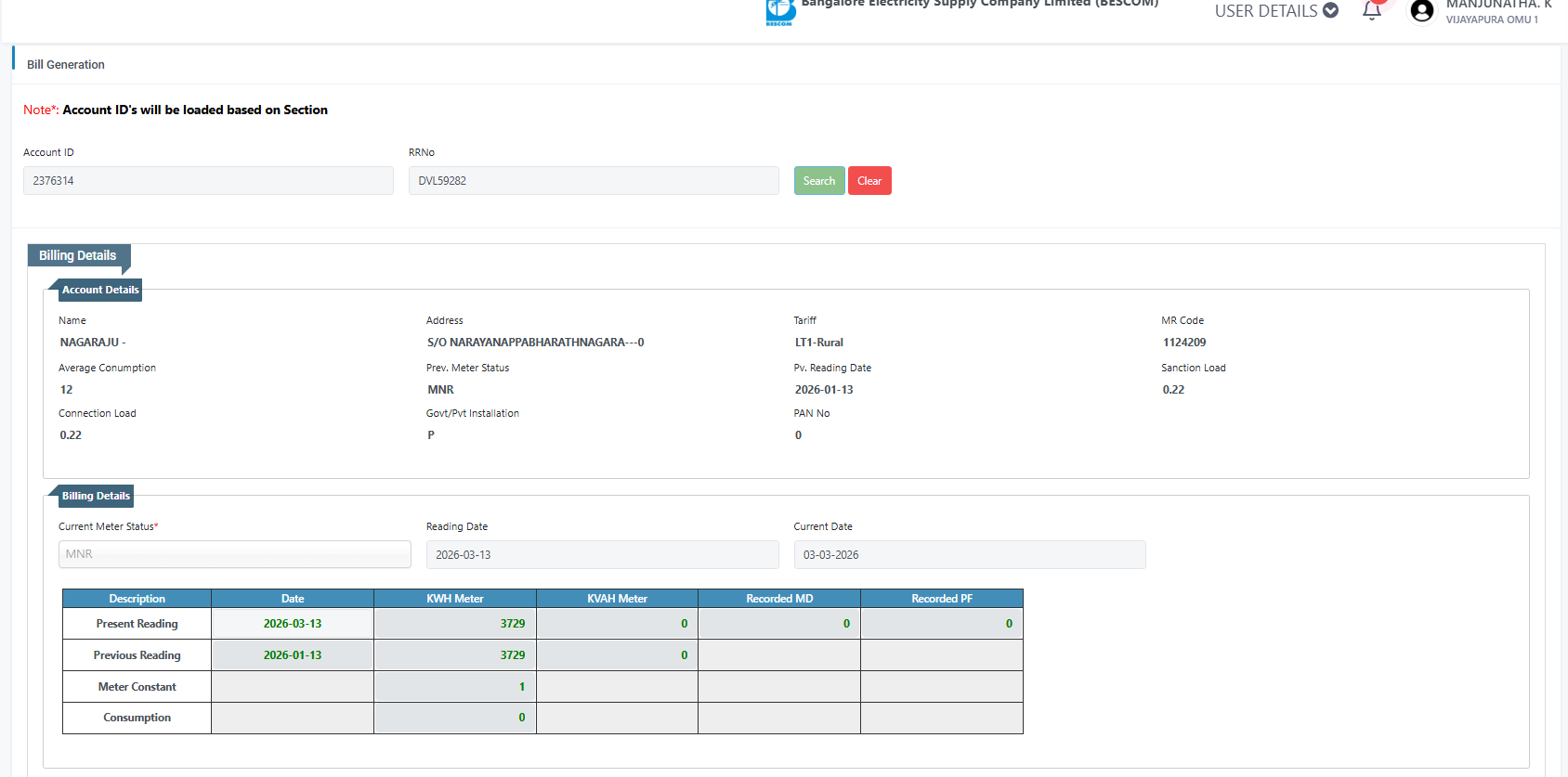
Task: Click into the RRNo input field
Action: [x=593, y=181]
